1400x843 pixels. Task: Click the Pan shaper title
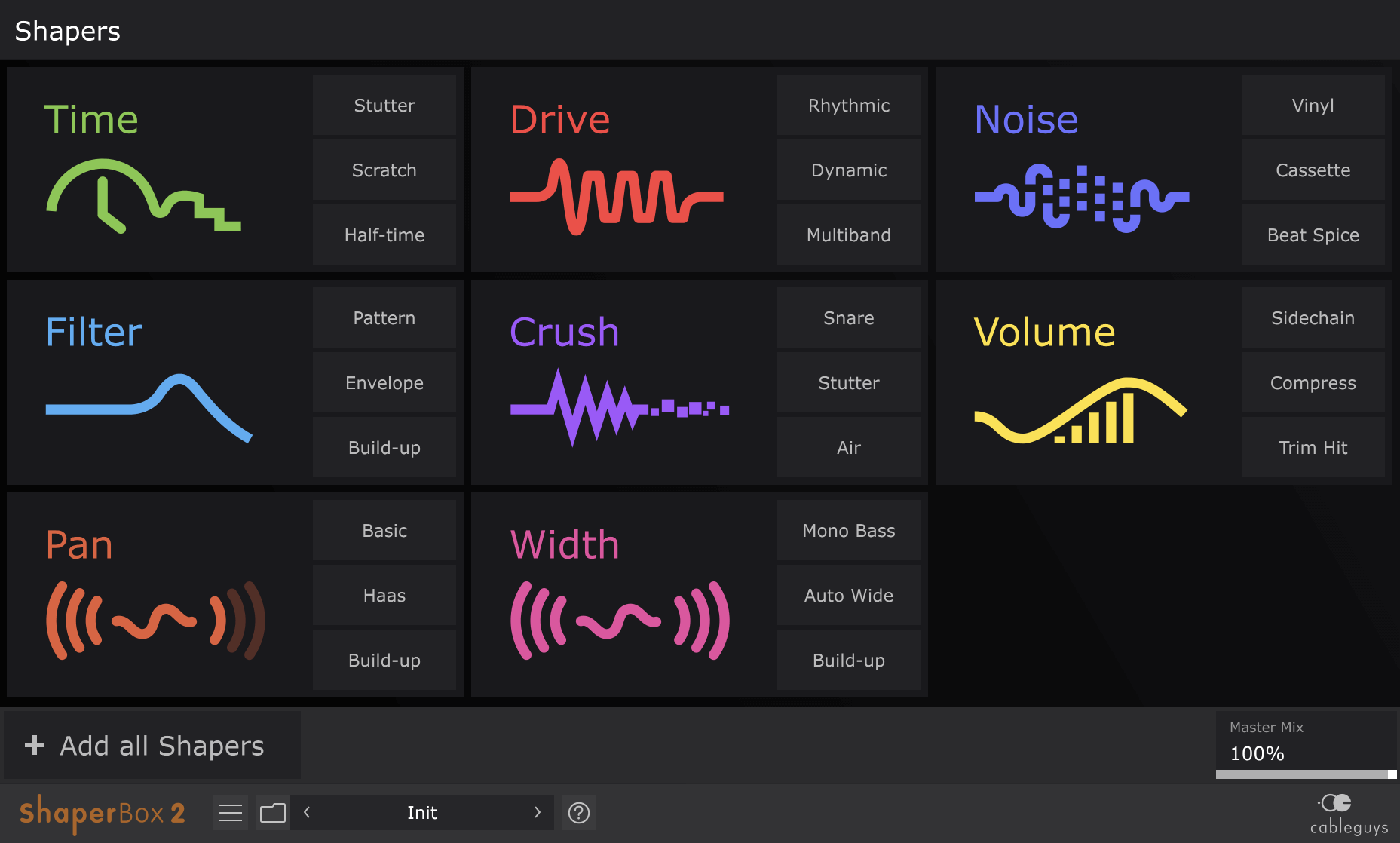coord(79,544)
